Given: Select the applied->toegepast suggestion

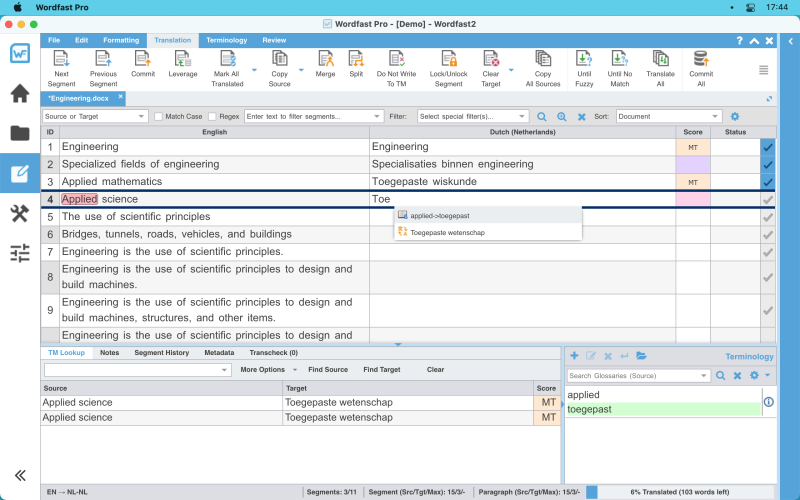Looking at the screenshot, I should (x=488, y=215).
